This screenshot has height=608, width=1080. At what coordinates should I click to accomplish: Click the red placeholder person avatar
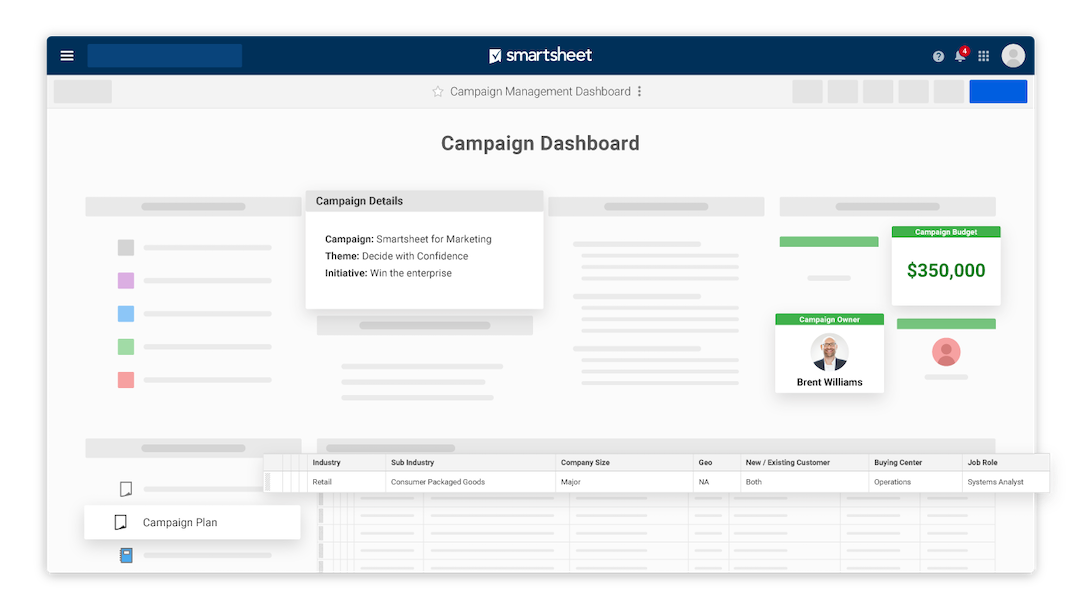point(946,352)
